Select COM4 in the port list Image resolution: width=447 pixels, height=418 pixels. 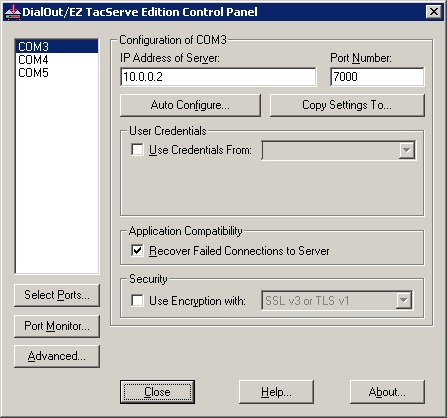pyautogui.click(x=57, y=60)
